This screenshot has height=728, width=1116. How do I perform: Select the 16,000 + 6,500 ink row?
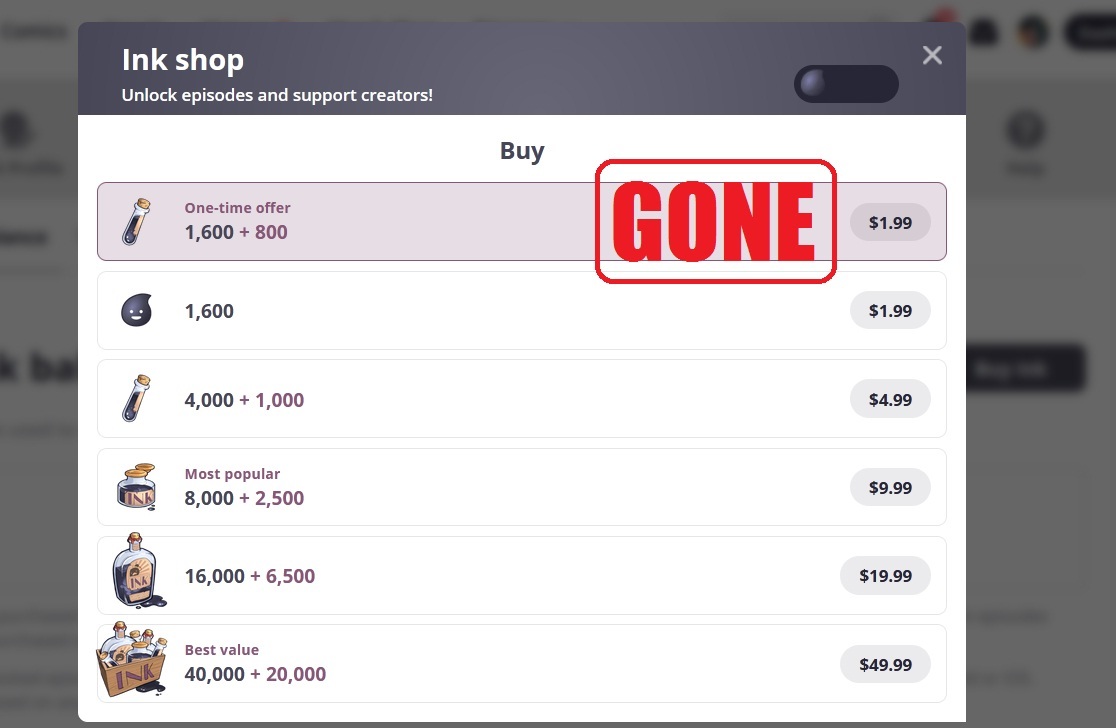520,575
